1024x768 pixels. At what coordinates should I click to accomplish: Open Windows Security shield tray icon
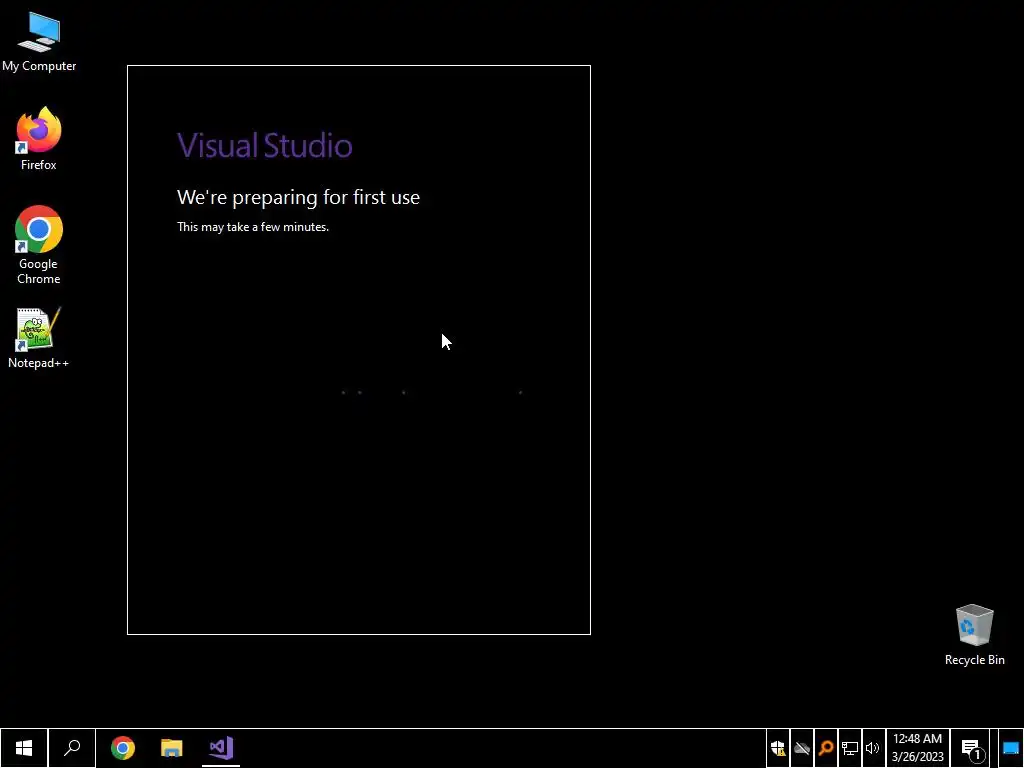pos(778,748)
